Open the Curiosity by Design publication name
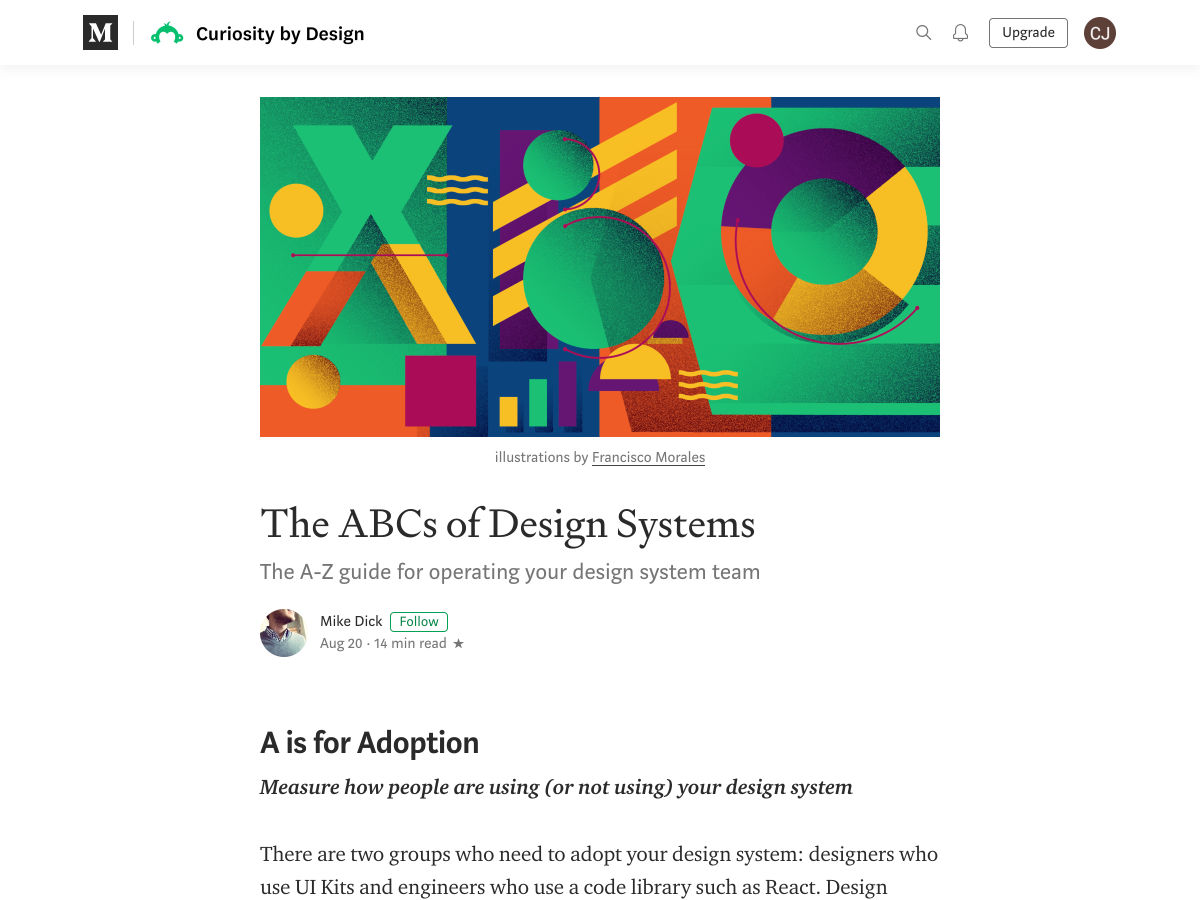This screenshot has height=900, width=1200. click(280, 34)
